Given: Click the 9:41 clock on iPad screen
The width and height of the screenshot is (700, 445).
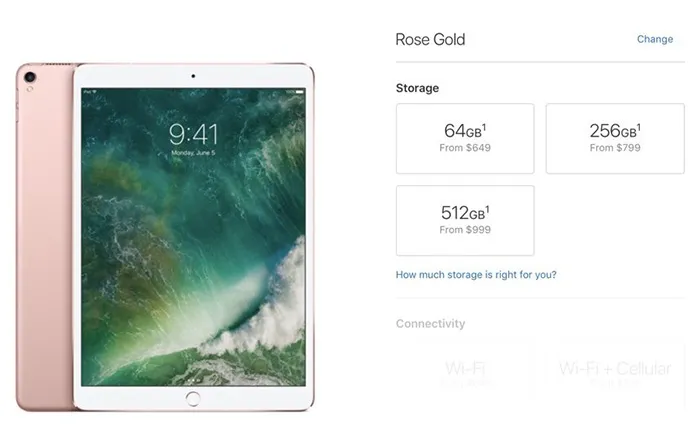Looking at the screenshot, I should pos(193,134).
